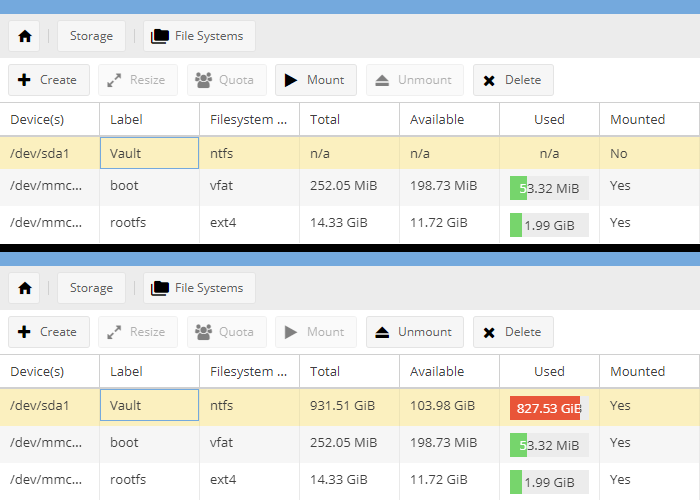Select boot row label in upper table
The height and width of the screenshot is (500, 700).
[124, 186]
